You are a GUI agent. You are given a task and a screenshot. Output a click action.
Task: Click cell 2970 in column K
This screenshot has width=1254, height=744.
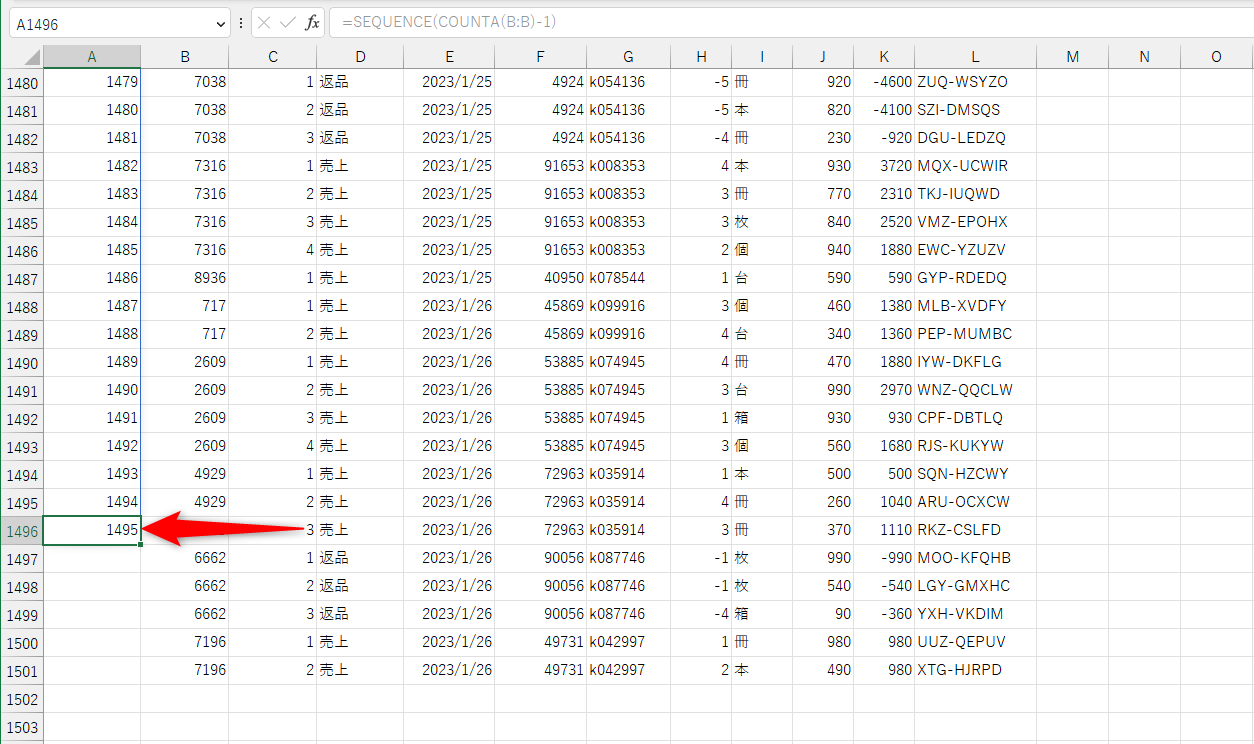pyautogui.click(x=884, y=390)
